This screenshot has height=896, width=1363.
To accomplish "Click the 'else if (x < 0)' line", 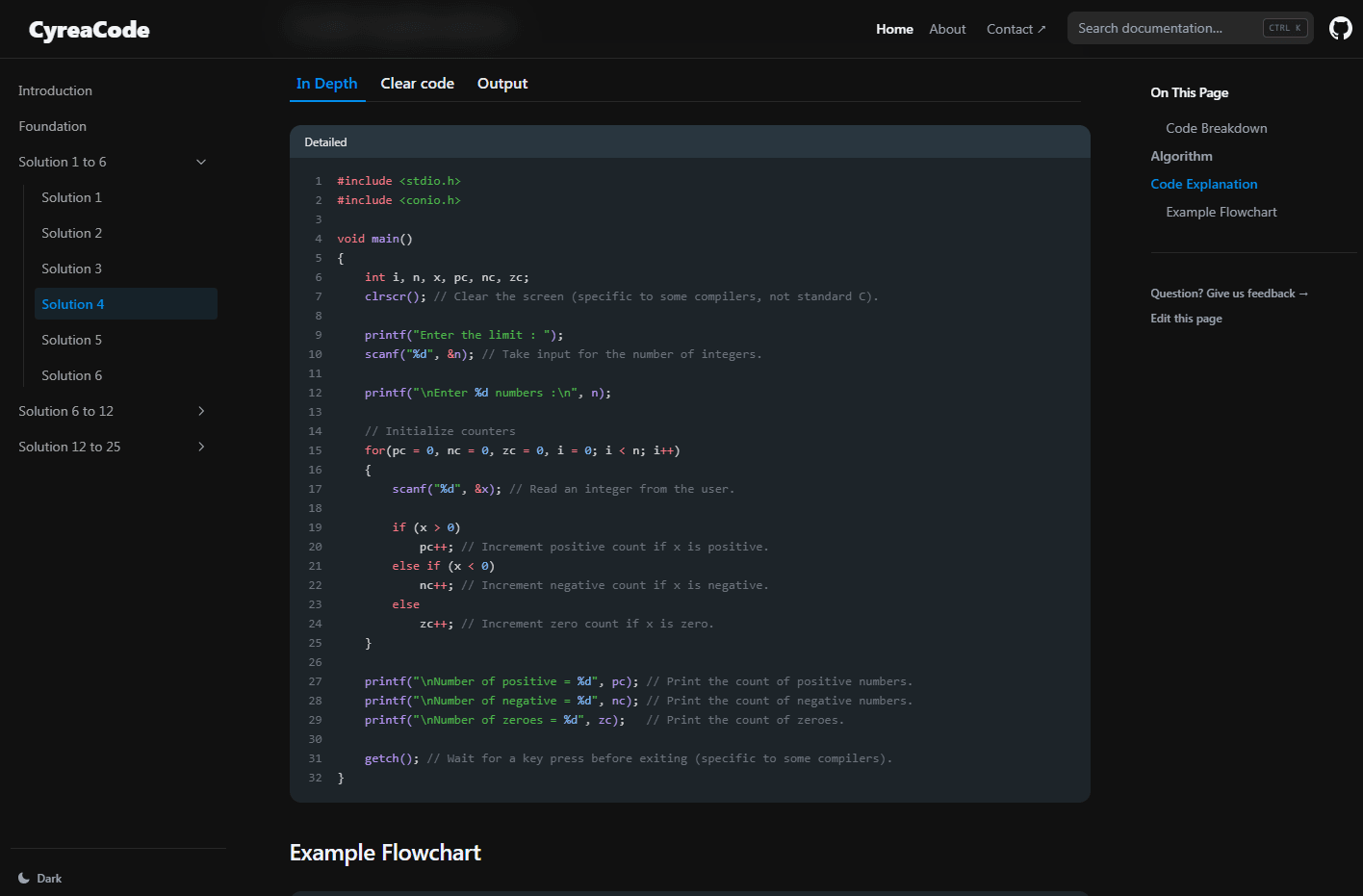I will pos(443,566).
